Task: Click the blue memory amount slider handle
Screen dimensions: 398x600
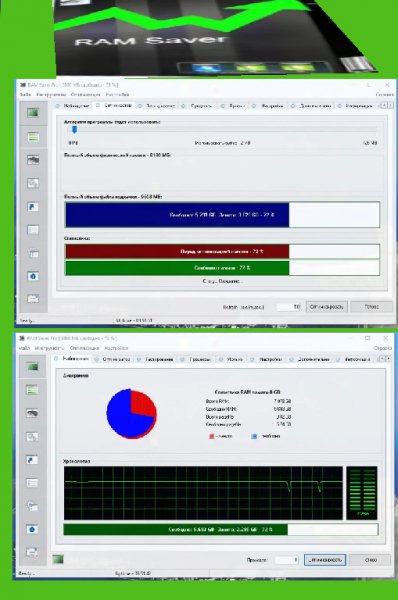Action: click(74, 130)
